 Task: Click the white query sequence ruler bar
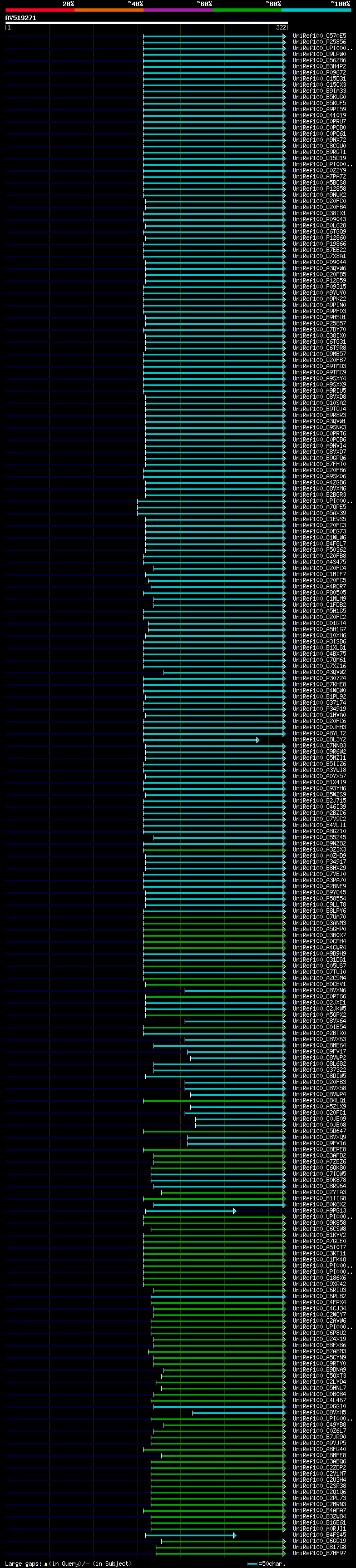[147, 22]
